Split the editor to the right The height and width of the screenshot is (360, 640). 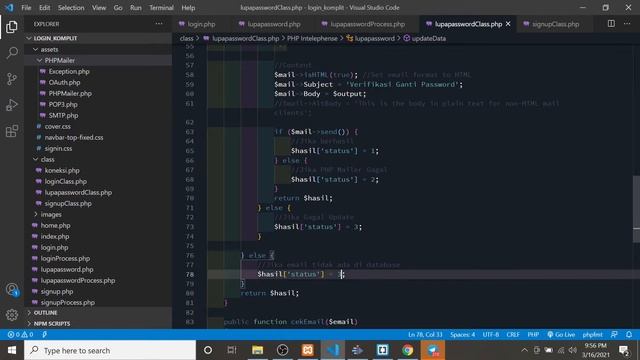[611, 24]
